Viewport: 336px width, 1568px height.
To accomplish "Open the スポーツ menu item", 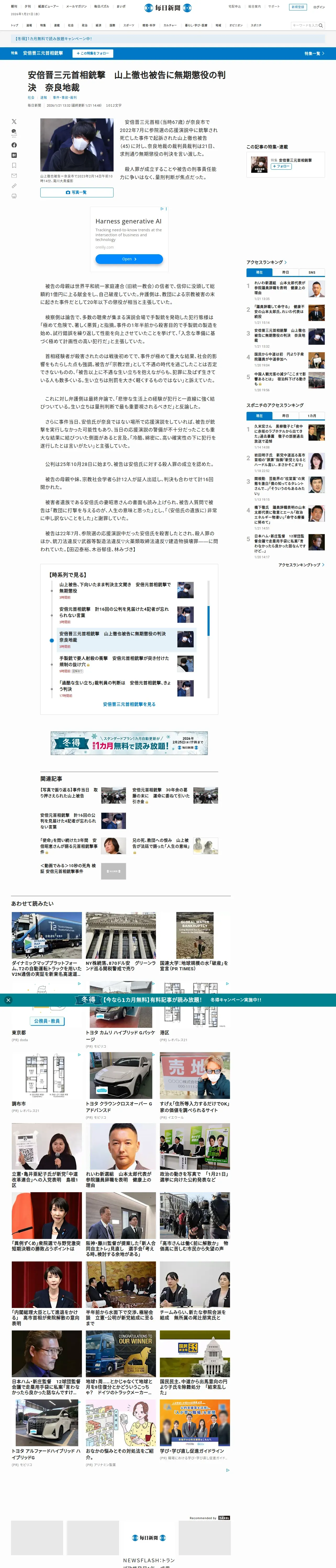I will coord(129,26).
